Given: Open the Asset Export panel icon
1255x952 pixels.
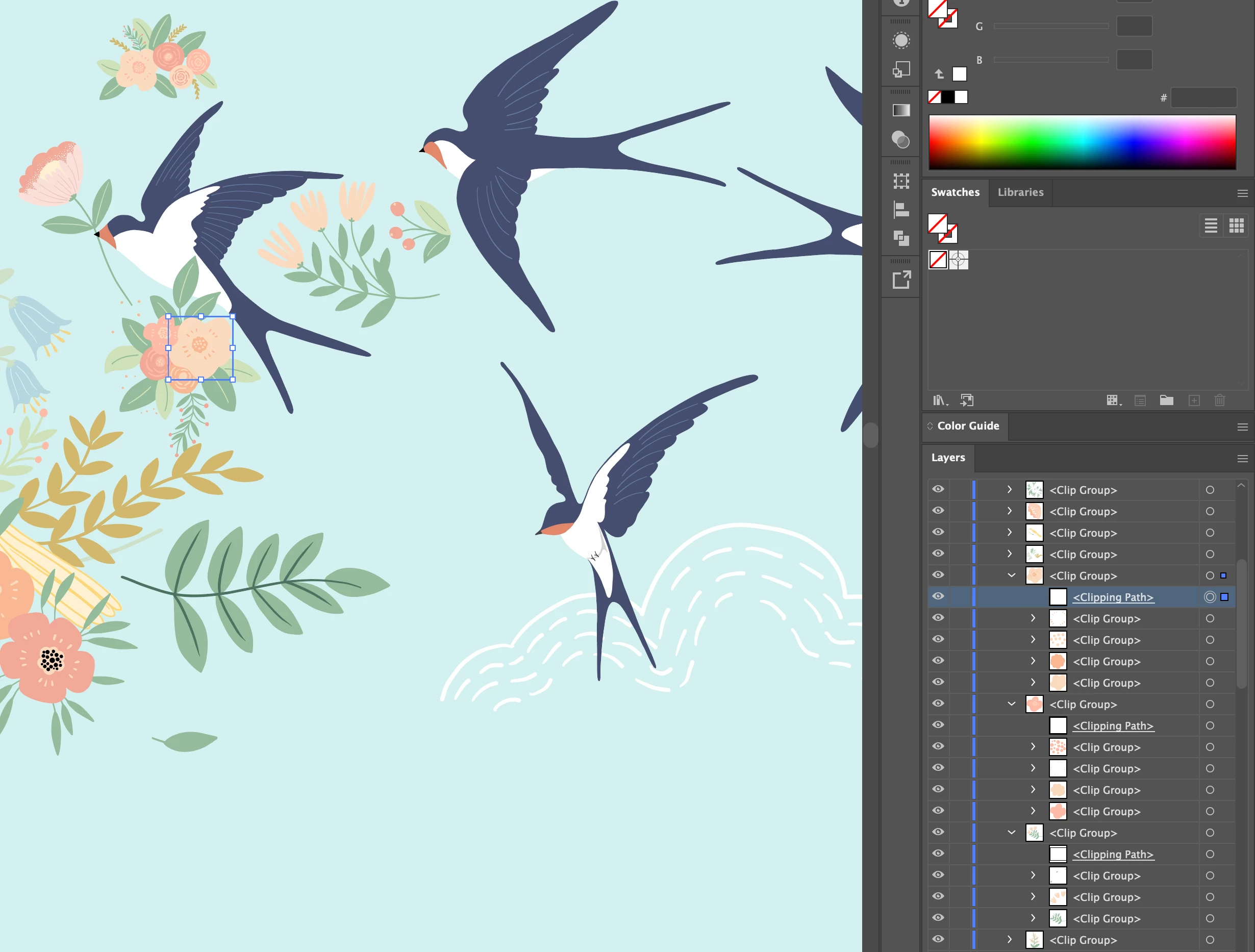Looking at the screenshot, I should 901,280.
